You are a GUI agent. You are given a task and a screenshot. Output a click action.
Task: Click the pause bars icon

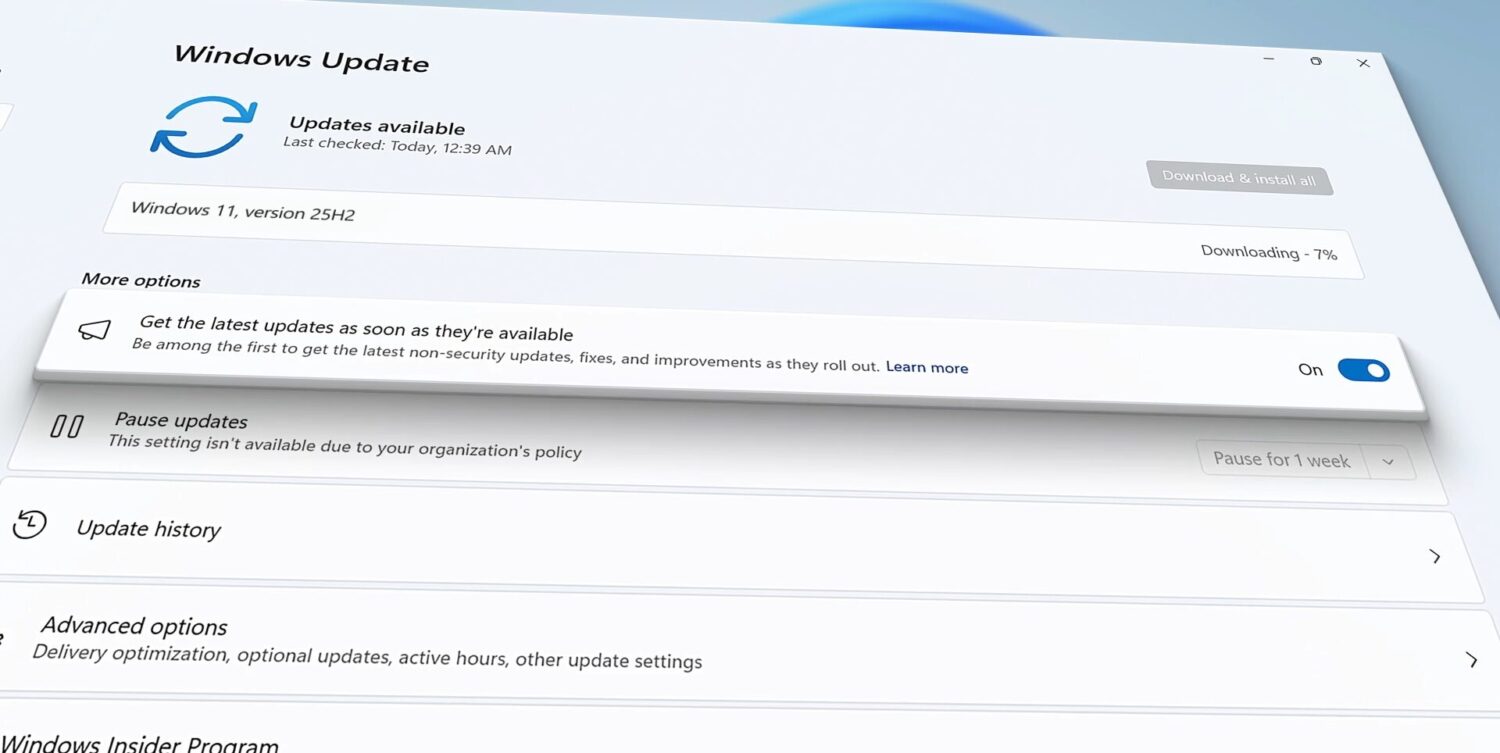point(67,427)
